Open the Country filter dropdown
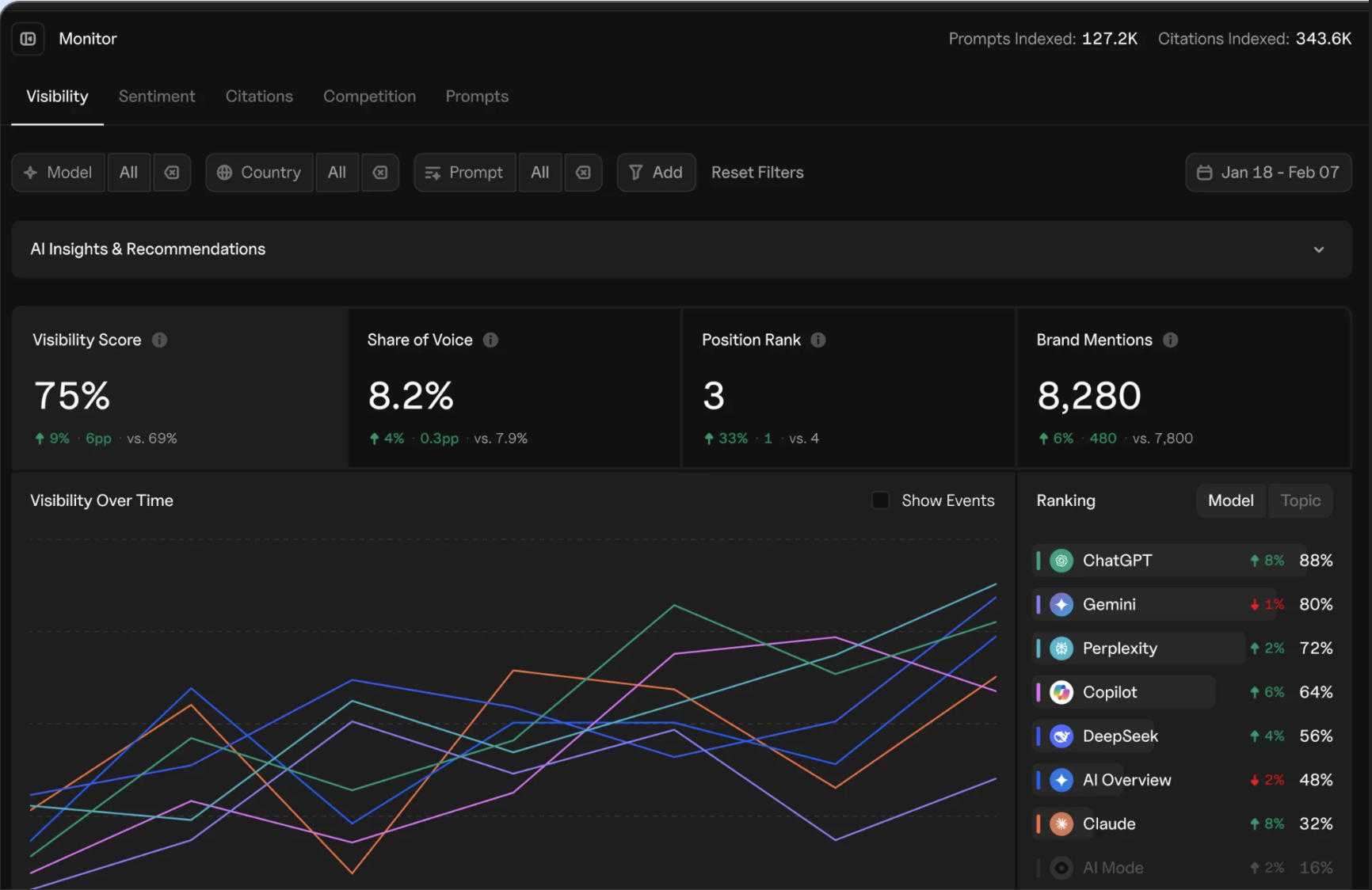Viewport: 1372px width, 890px height. (259, 173)
